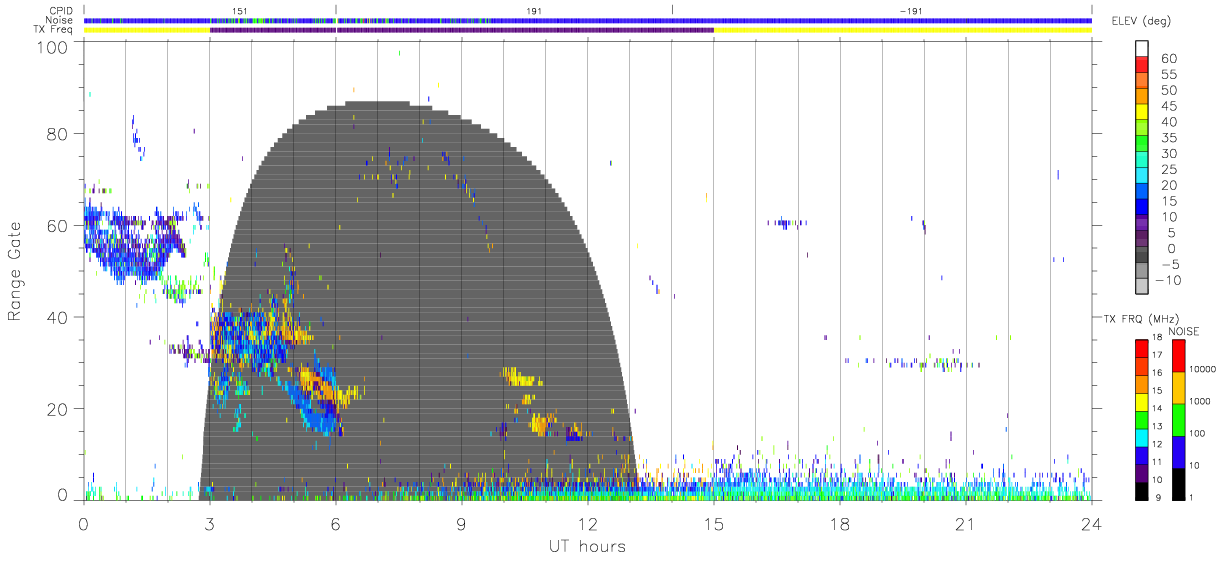This screenshot has height=567, width=1228.
Task: Click the ELEV colorbar value '30'
Action: click(x=1169, y=154)
